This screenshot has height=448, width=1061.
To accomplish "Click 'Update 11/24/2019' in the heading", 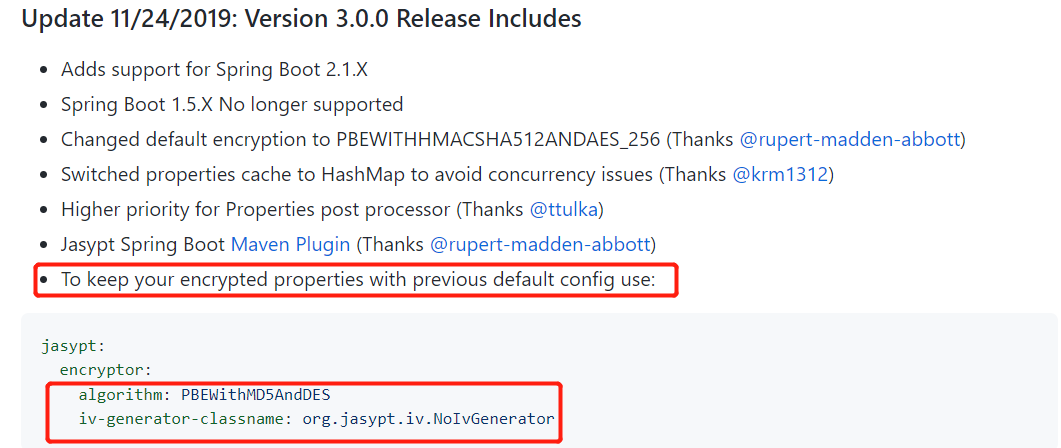I will (x=129, y=18).
